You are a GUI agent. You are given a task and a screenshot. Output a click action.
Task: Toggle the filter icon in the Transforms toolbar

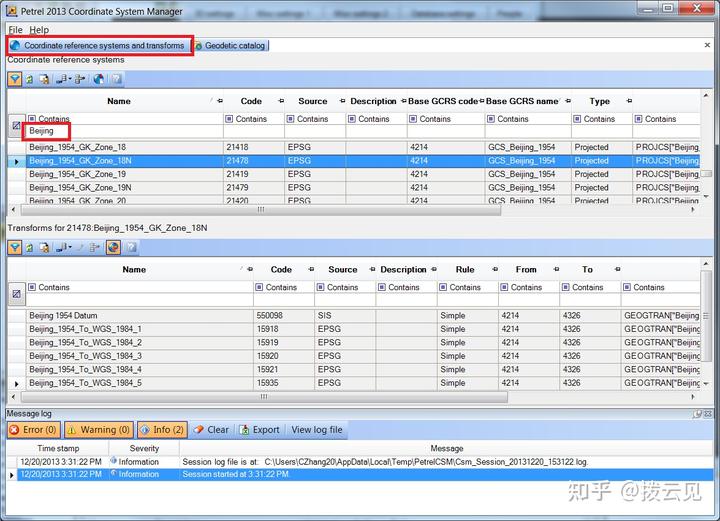(15, 247)
